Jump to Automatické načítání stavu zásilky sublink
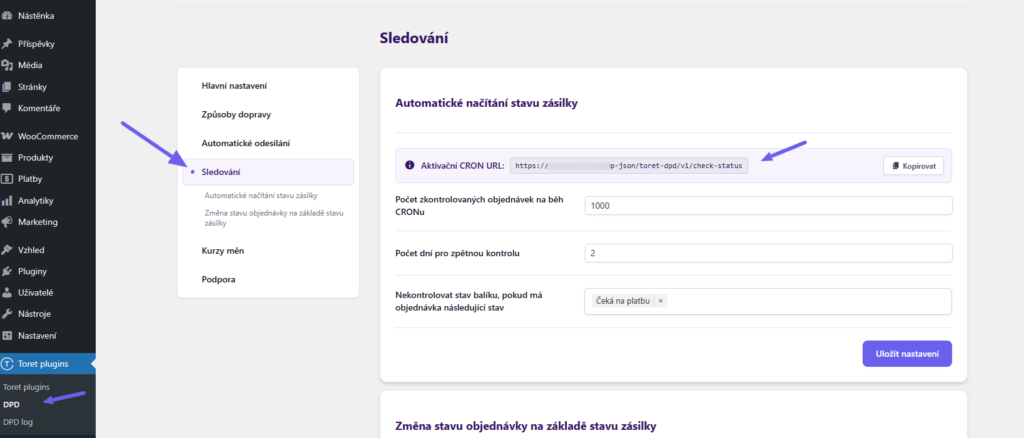Viewport: 1024px width, 438px height. [261, 195]
